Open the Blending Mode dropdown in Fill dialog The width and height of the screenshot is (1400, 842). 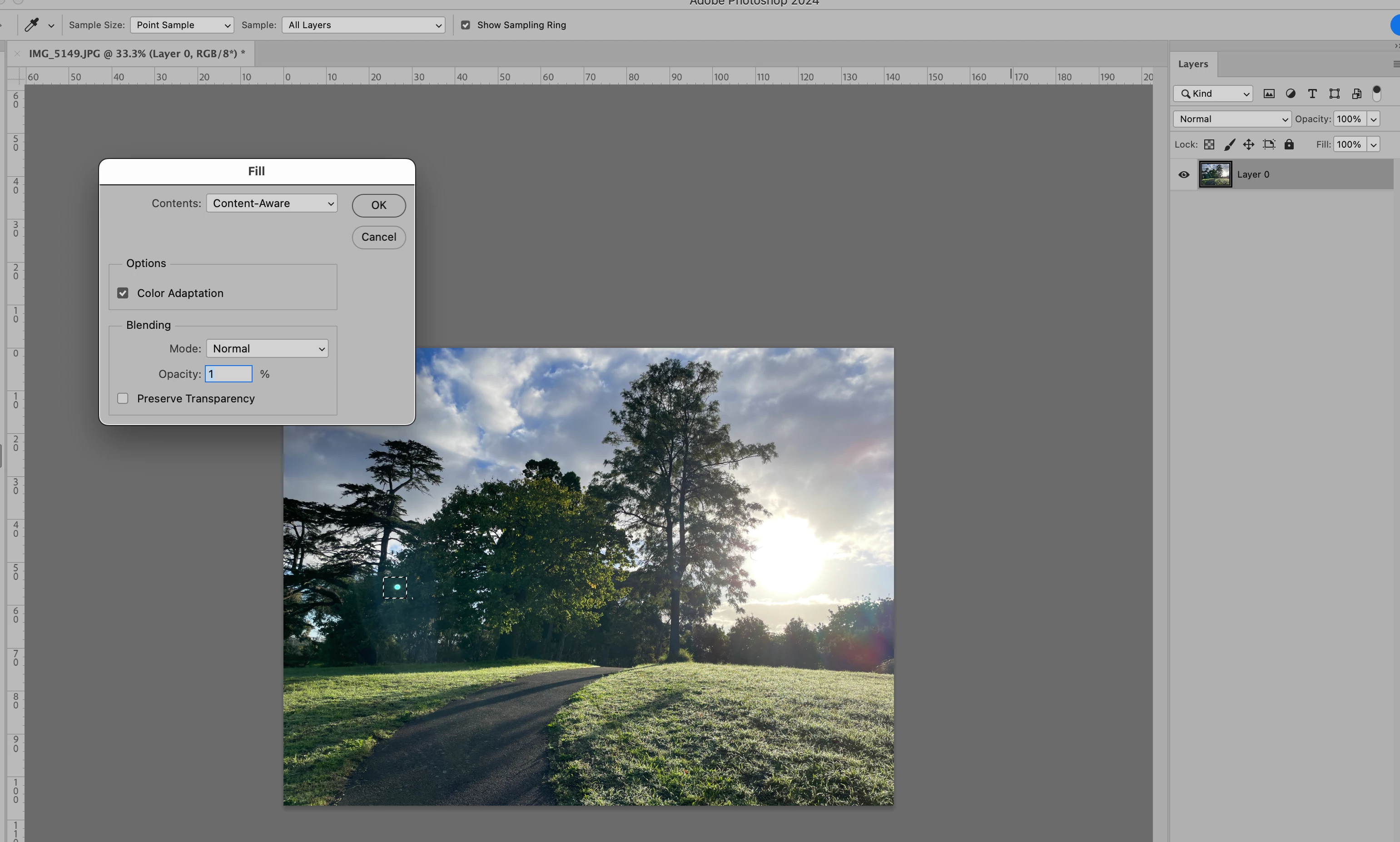click(267, 348)
